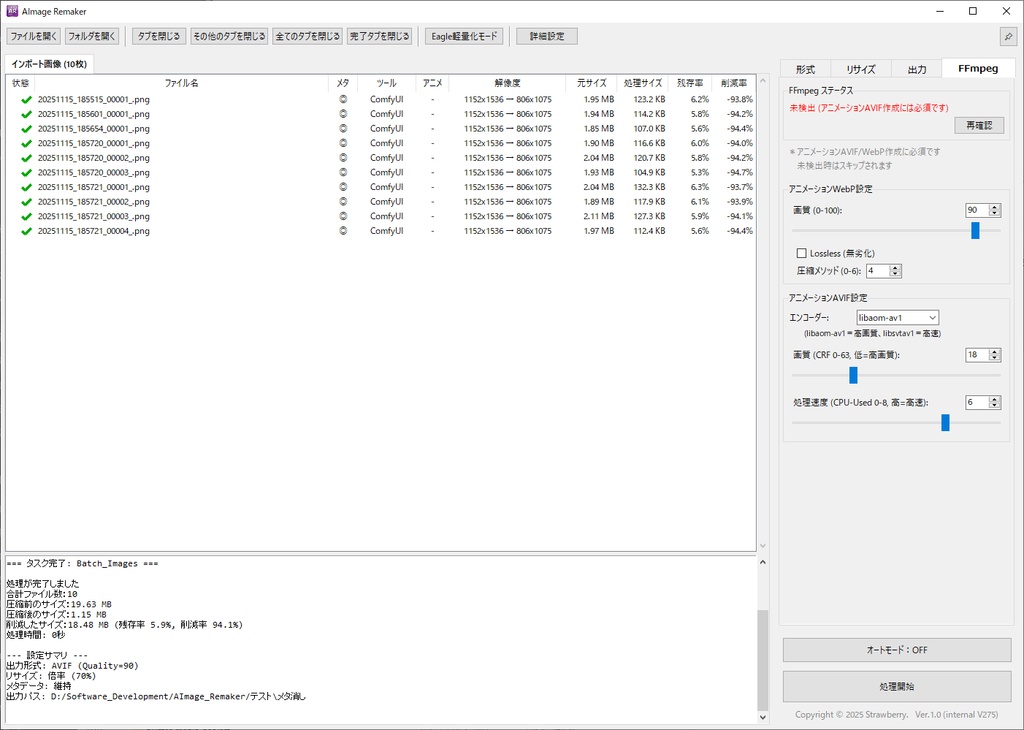Click the メタ icon on the 20251115_185721_00004.png row
Screen dimensions: 1024x730
342,231
